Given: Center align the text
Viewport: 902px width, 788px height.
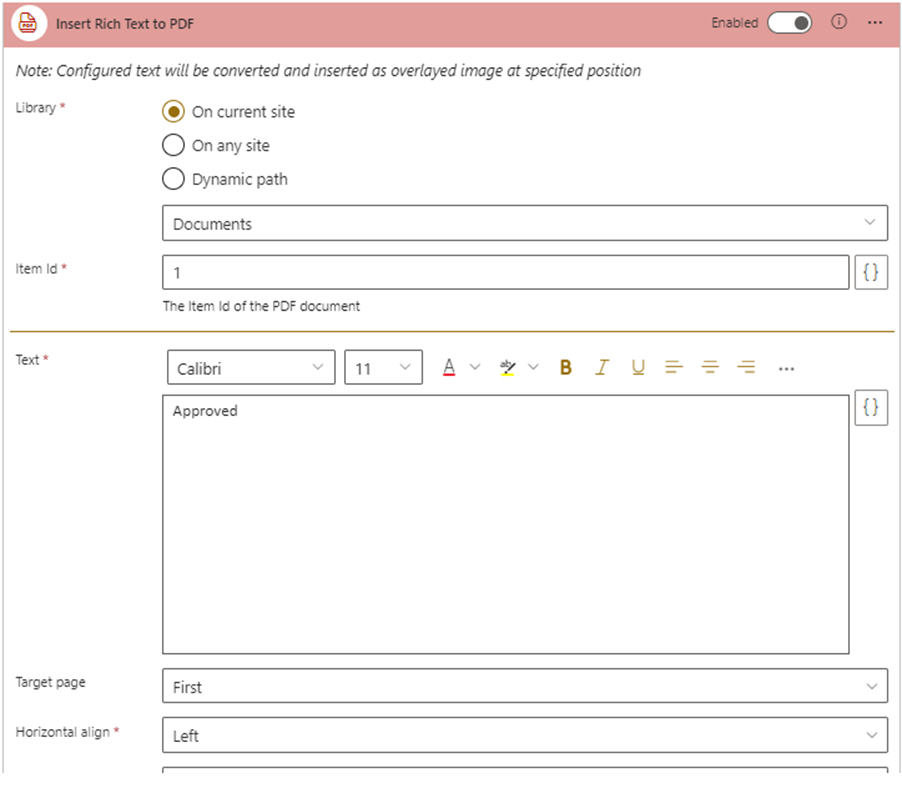Looking at the screenshot, I should pos(710,368).
